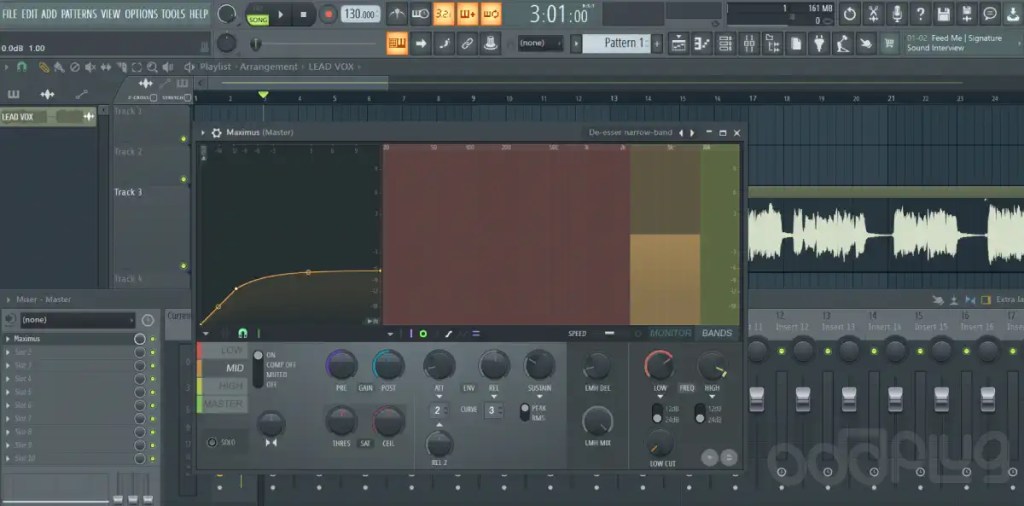Toggle Track 3 mute LED
The image size is (1024, 506).
coord(184,266)
